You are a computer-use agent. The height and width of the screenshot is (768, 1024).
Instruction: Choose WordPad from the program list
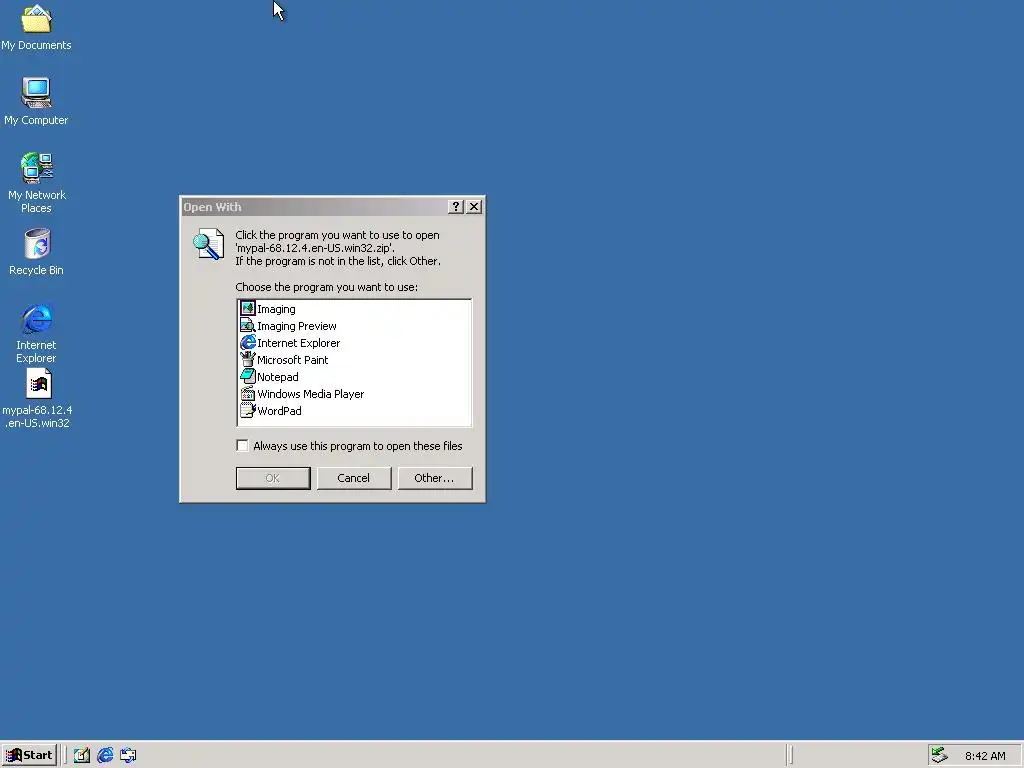point(279,411)
